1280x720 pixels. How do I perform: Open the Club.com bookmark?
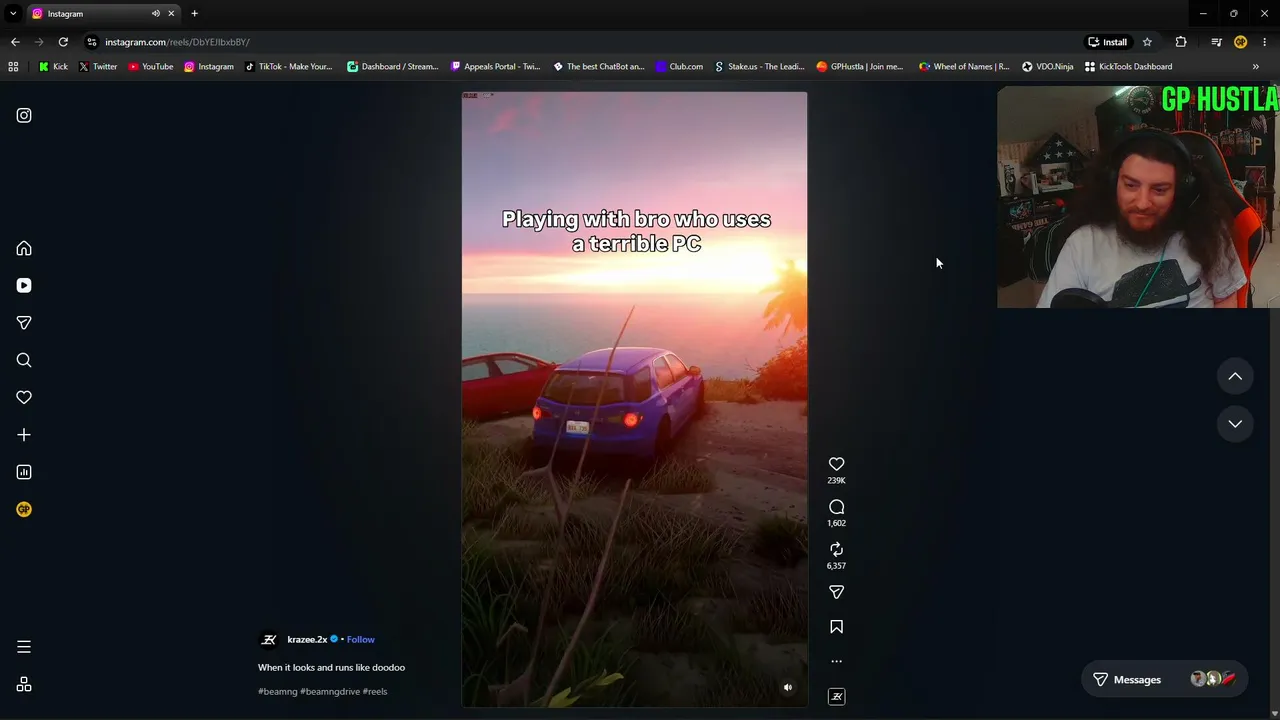pyautogui.click(x=679, y=67)
